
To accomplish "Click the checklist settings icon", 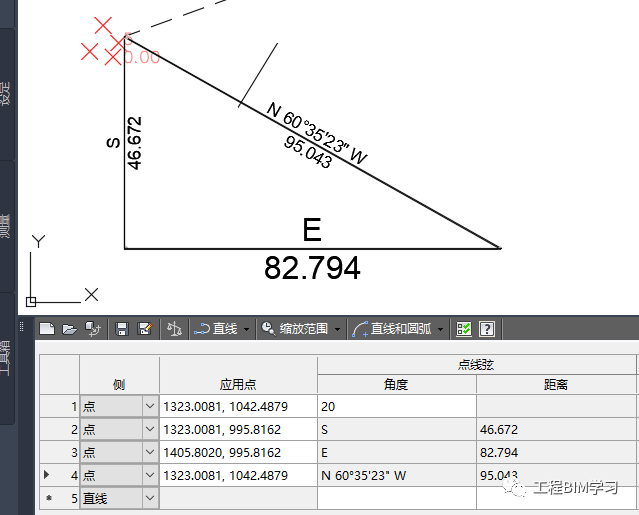I will tap(464, 328).
